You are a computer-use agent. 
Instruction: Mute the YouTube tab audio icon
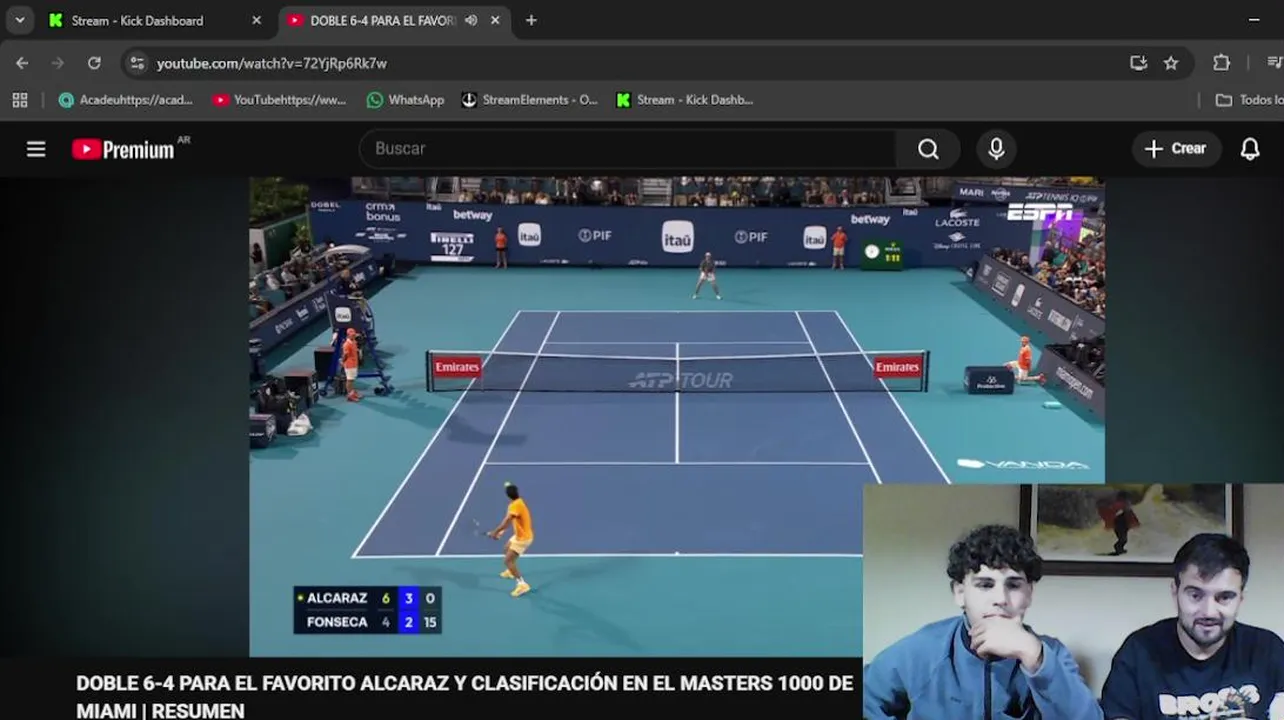pyautogui.click(x=471, y=20)
